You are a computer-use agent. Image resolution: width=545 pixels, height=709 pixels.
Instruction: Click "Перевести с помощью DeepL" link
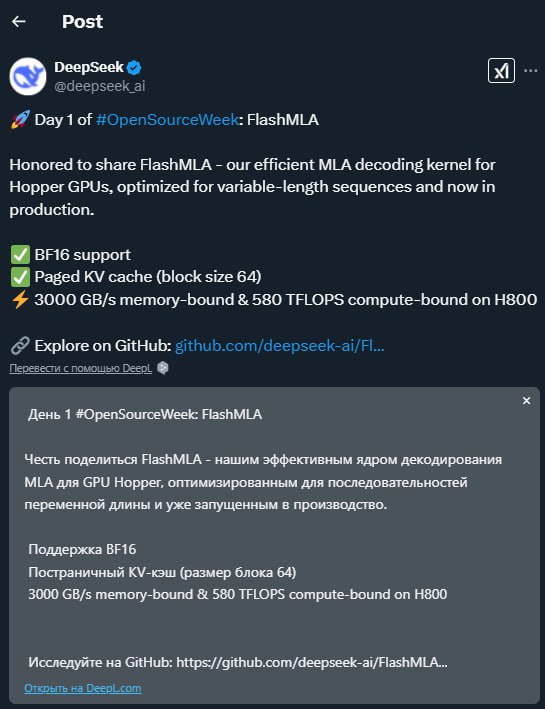click(81, 369)
